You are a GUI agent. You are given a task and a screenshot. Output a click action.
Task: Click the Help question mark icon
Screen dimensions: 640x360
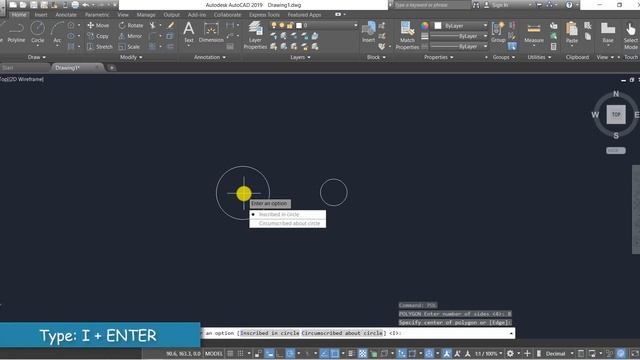point(569,5)
